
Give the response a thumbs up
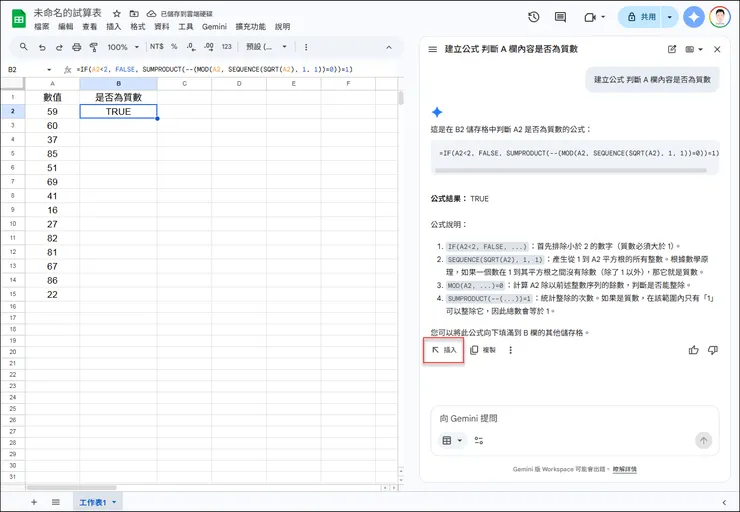[x=693, y=350]
